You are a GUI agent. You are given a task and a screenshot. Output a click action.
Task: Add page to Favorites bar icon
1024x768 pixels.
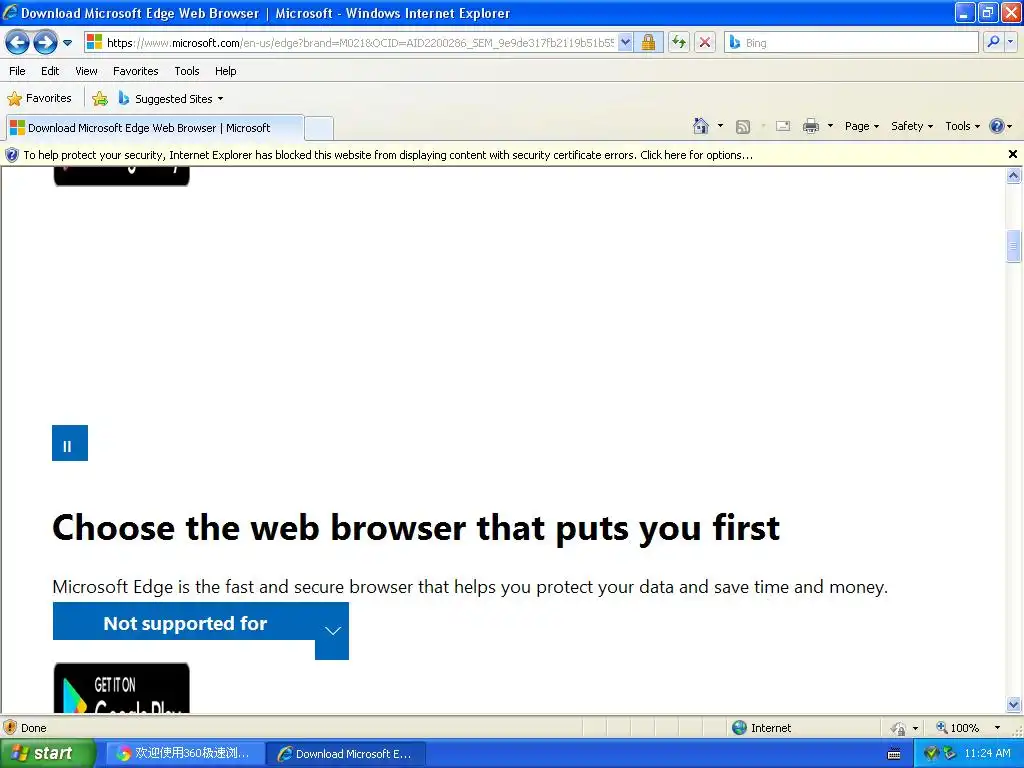coord(100,99)
